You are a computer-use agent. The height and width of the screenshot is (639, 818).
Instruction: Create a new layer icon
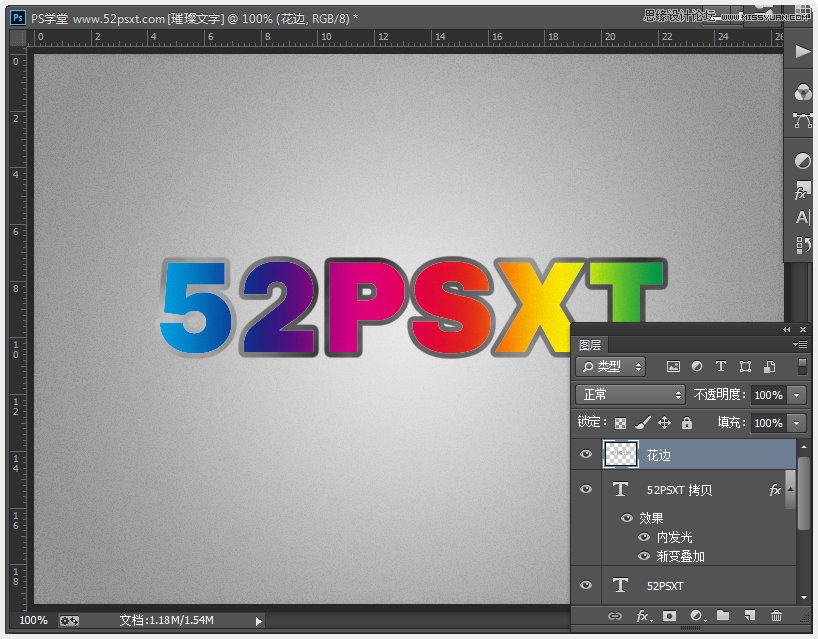click(750, 616)
